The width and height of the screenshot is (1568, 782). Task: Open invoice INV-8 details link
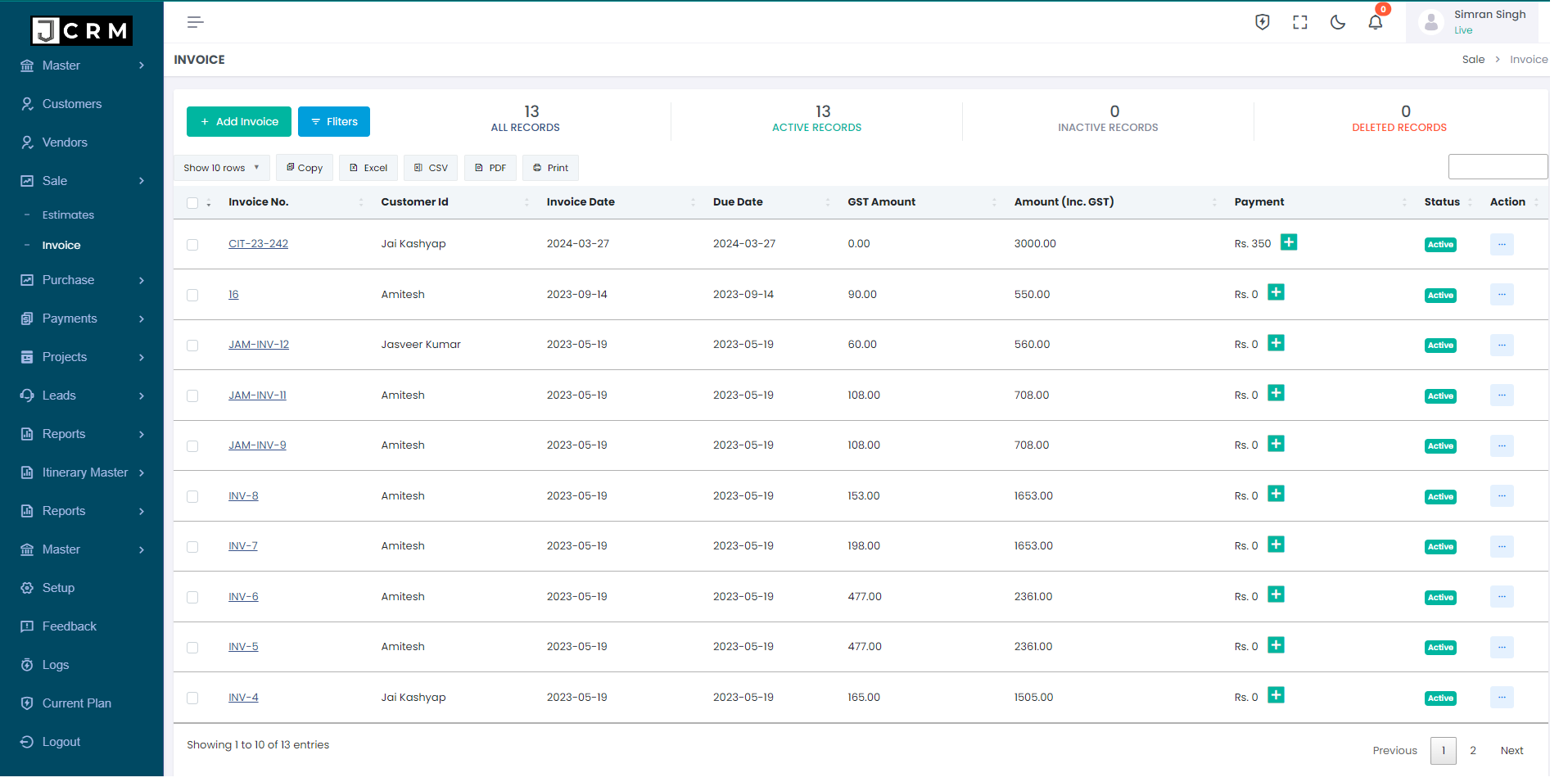pyautogui.click(x=243, y=495)
